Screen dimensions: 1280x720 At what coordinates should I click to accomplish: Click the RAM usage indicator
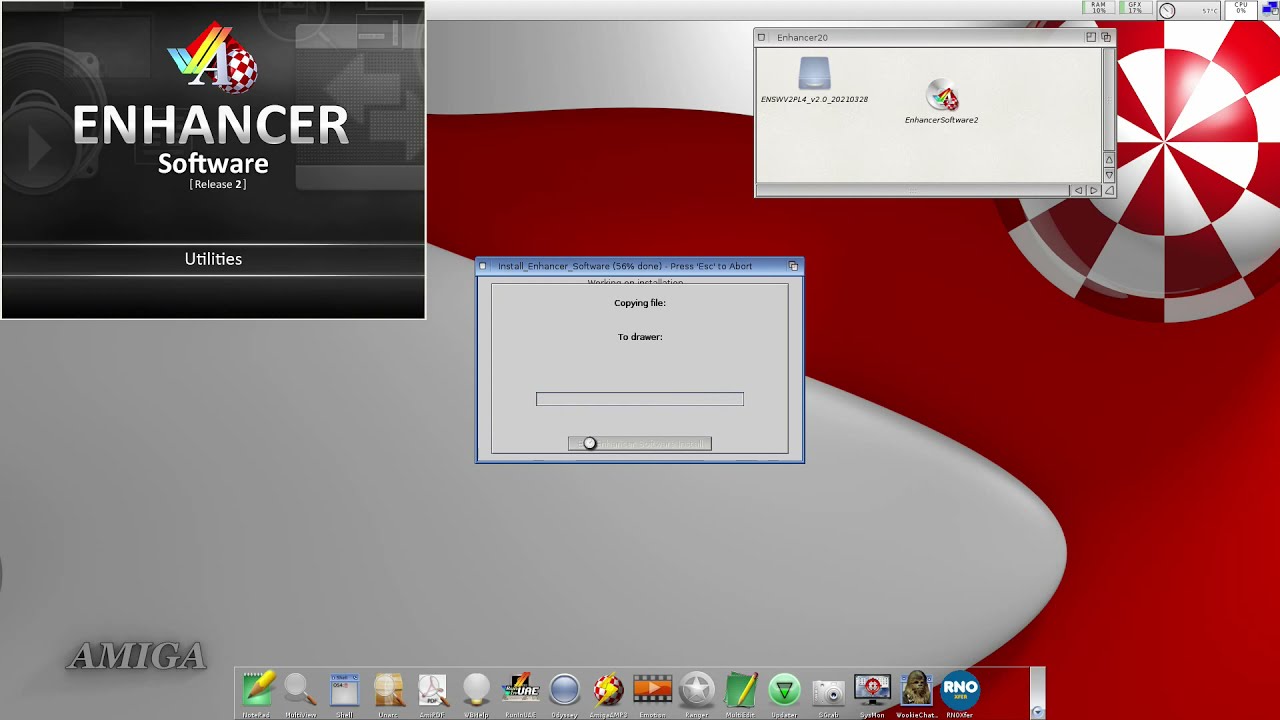coord(1099,8)
